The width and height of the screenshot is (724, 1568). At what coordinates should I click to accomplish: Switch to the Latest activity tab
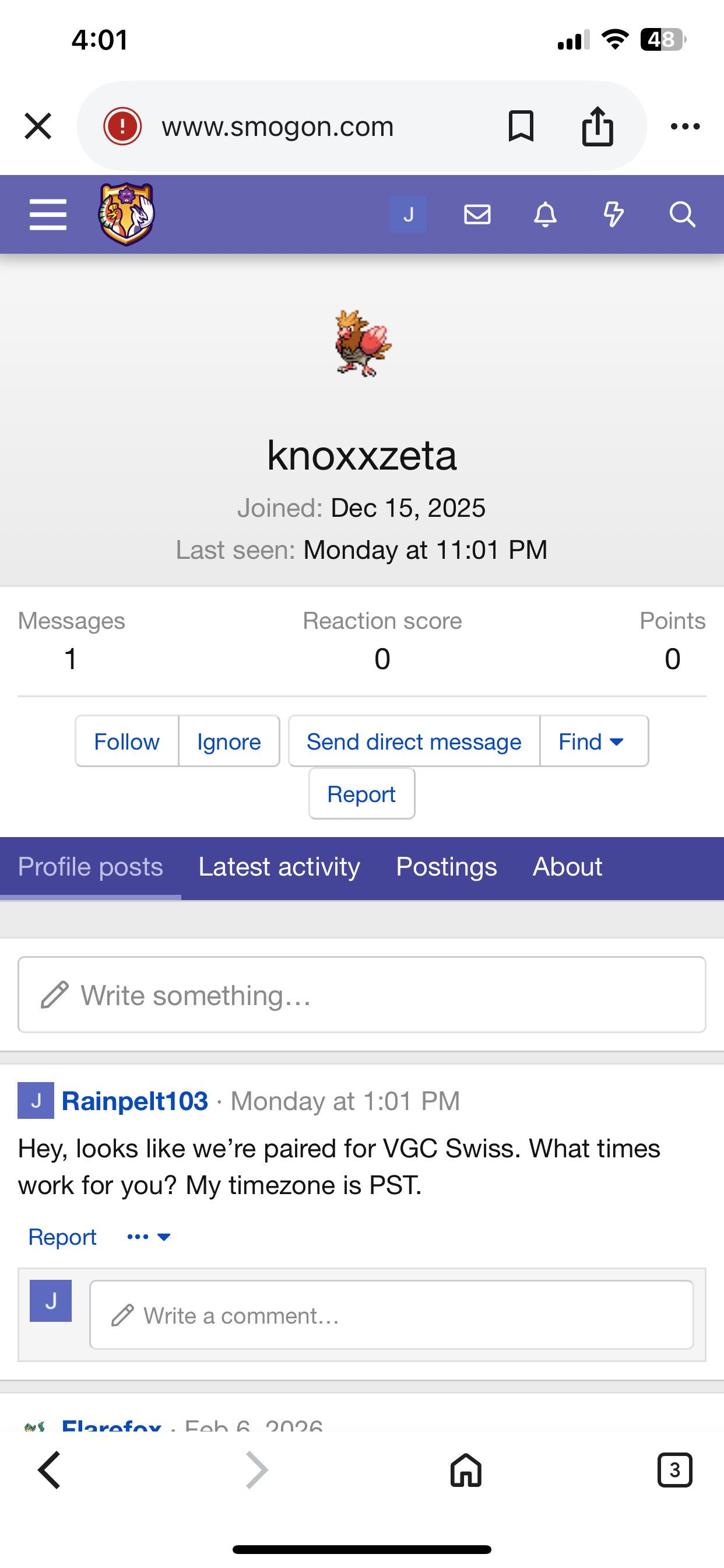(279, 867)
